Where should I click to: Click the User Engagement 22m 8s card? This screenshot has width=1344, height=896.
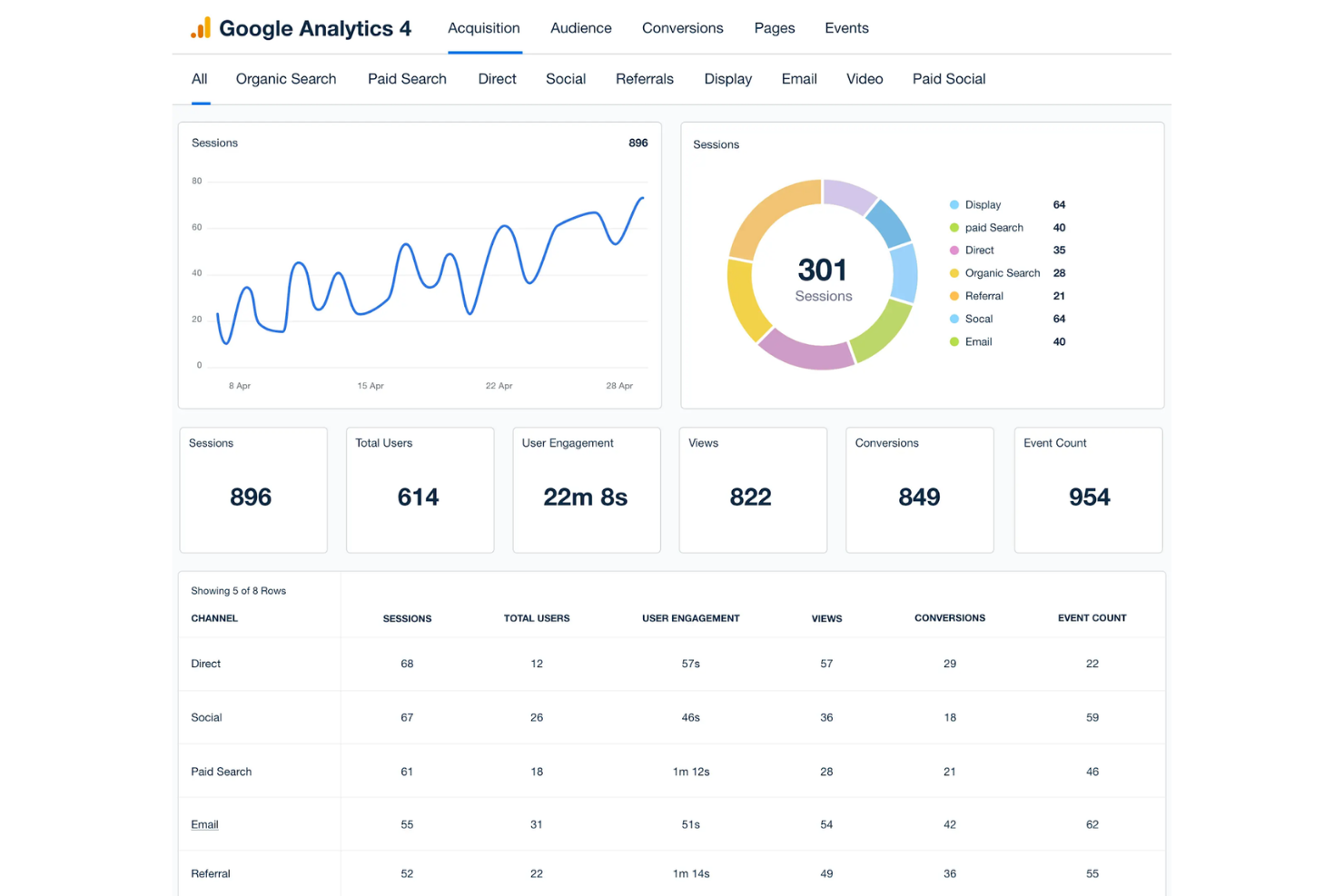point(587,490)
